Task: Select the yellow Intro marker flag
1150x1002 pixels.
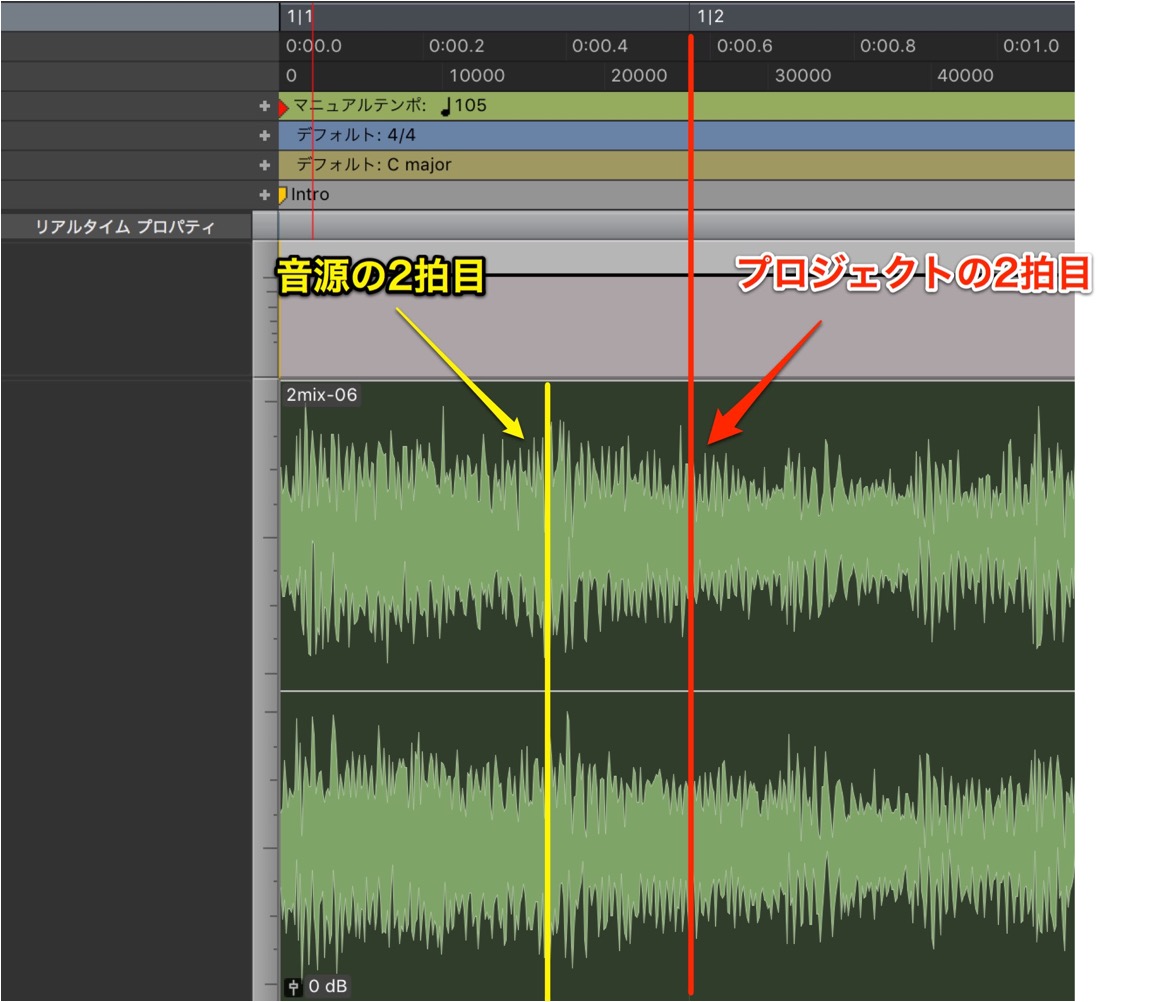Action: click(282, 195)
